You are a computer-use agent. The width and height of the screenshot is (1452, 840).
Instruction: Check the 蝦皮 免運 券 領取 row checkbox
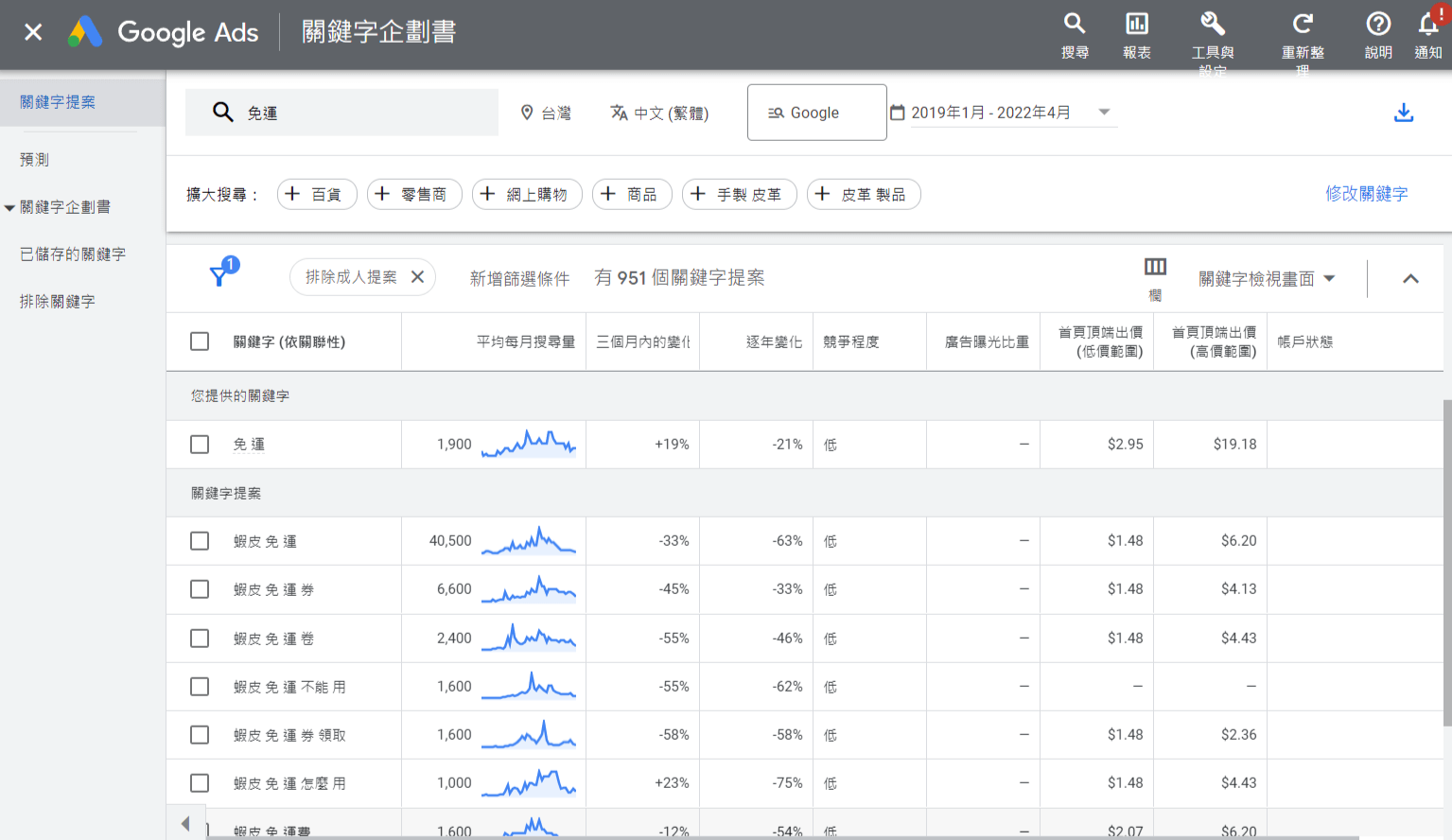click(x=200, y=735)
